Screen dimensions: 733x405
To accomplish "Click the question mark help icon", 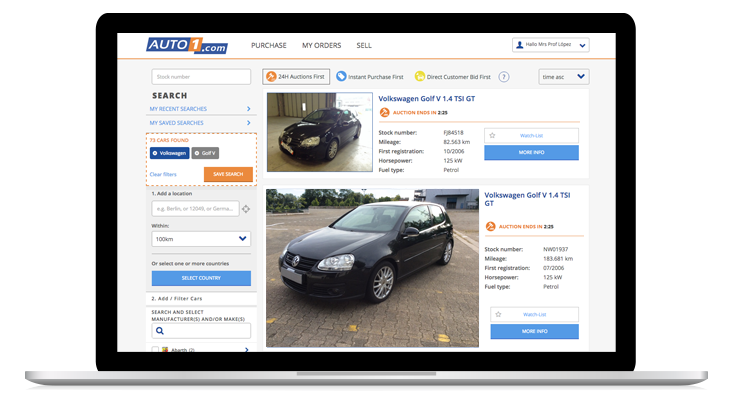I will tap(503, 77).
